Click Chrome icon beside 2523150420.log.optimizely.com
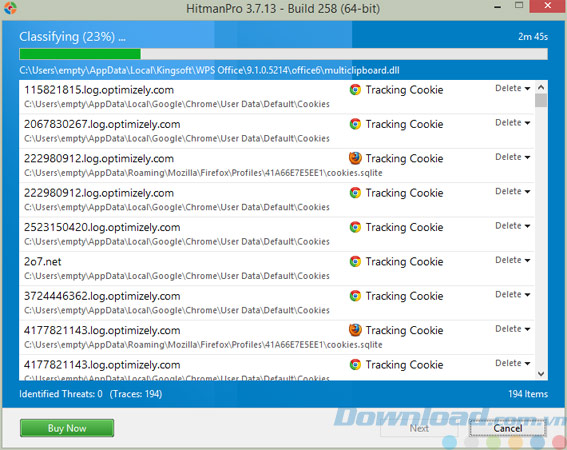 [x=355, y=227]
